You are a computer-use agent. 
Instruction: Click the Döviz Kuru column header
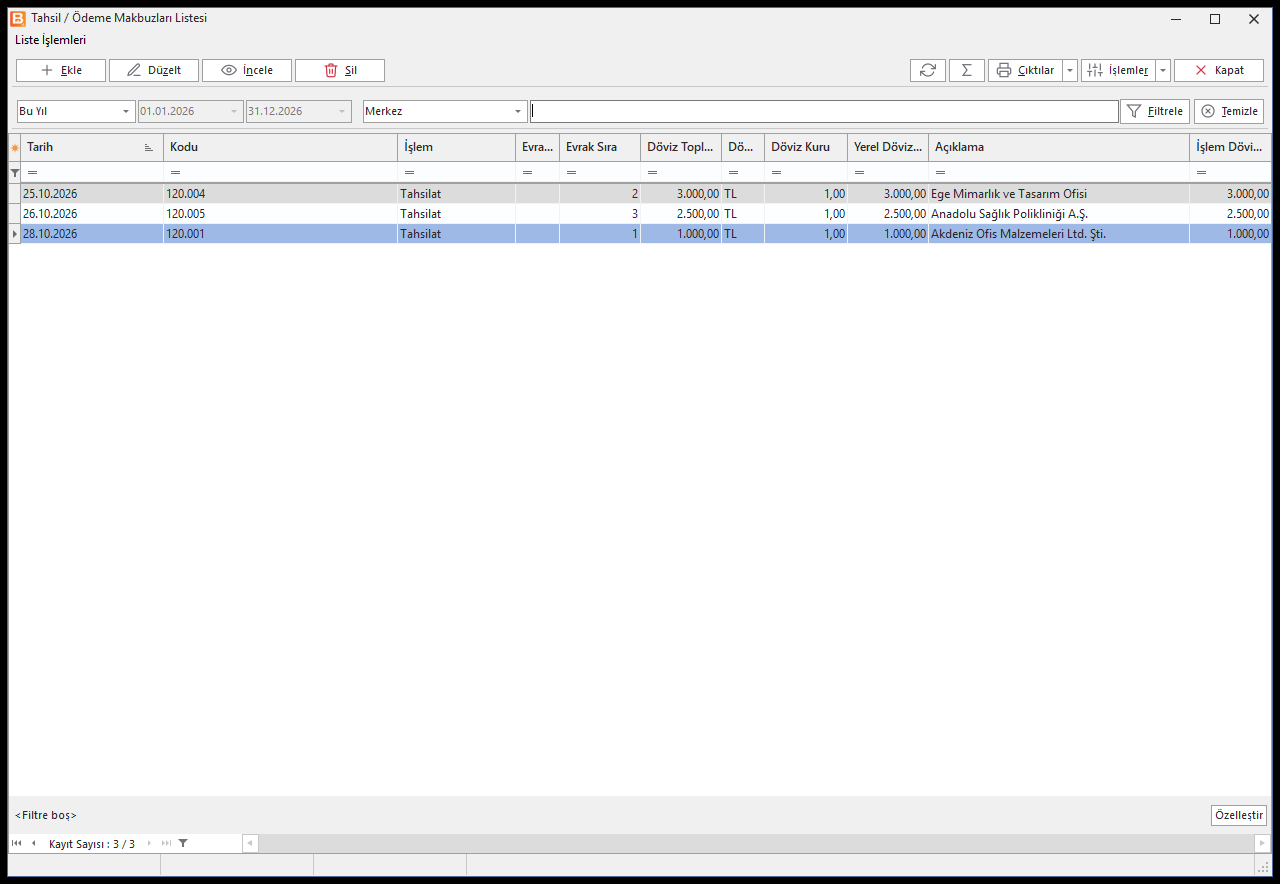tap(806, 148)
